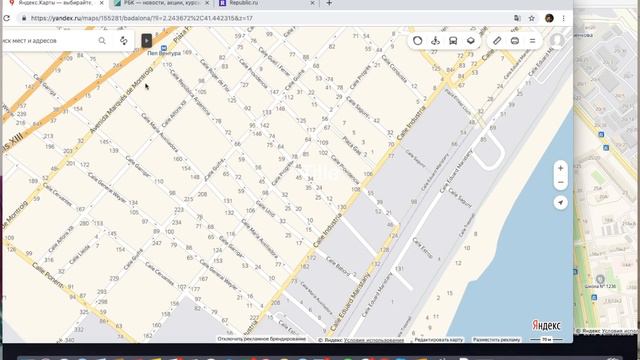Click the Pep Ventura metro station marker
Screen dimensions: 640x360
[x=164, y=48]
